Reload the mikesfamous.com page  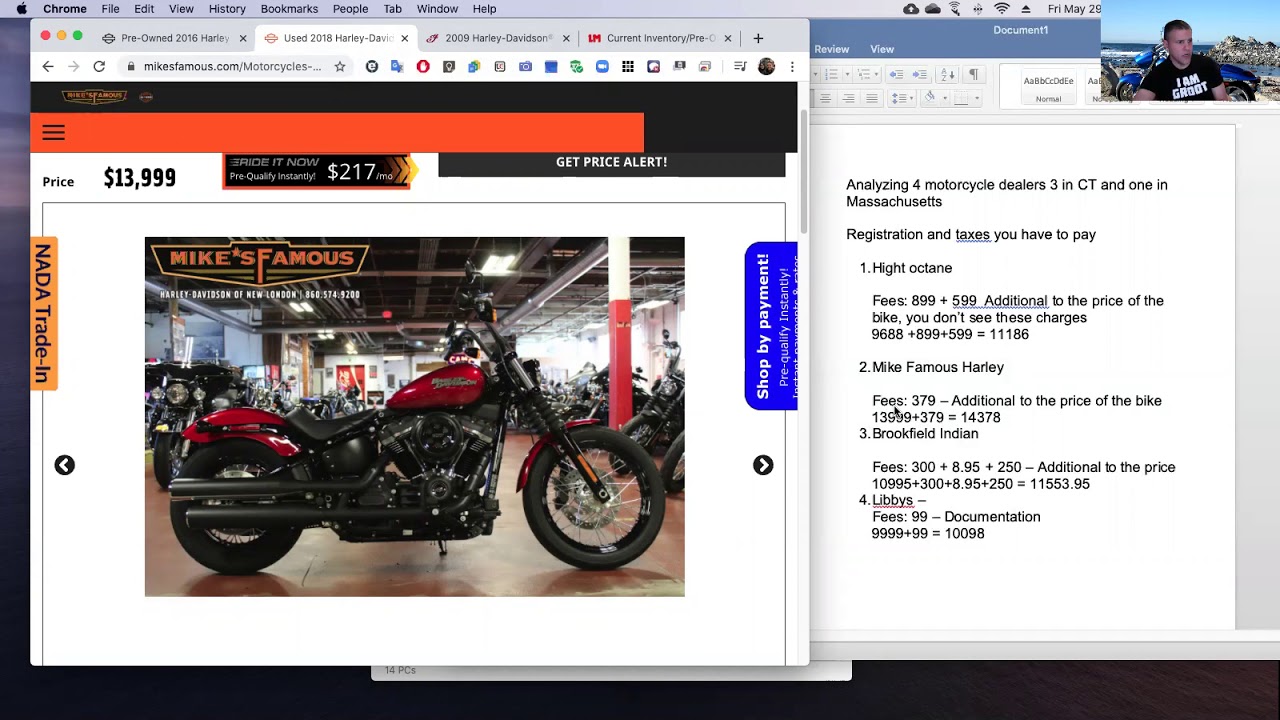[x=99, y=66]
